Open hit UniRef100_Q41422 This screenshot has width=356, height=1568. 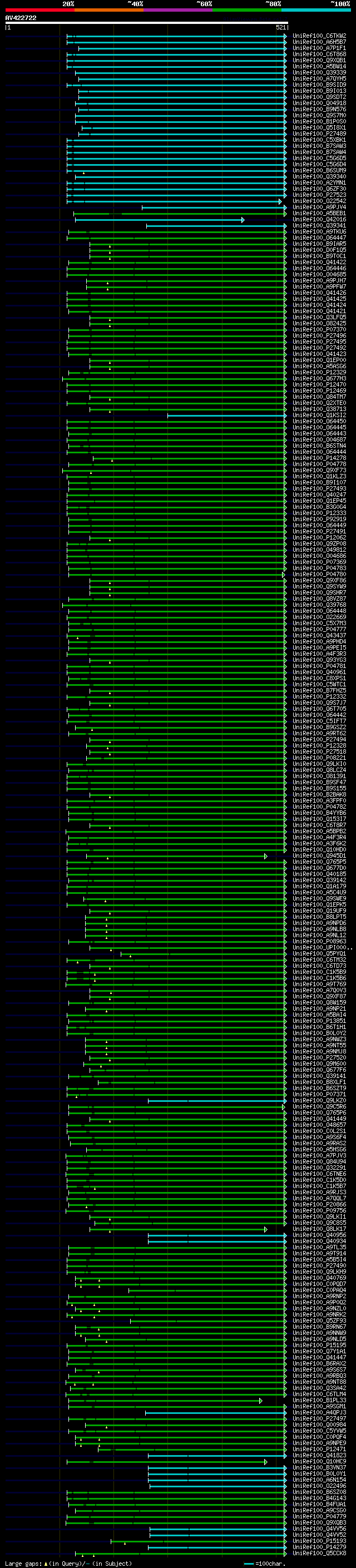(319, 263)
